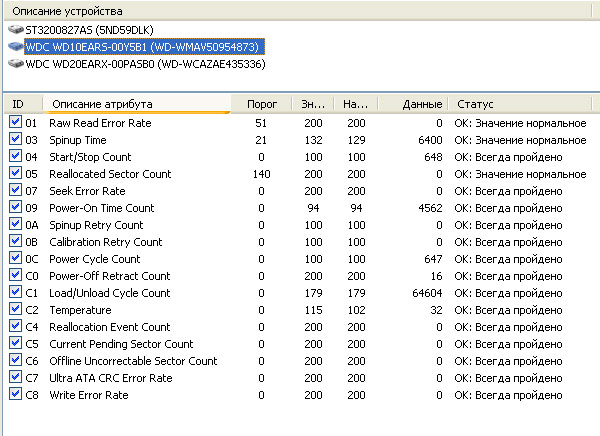
Task: Select the Spinup Retry Count label
Action: [96, 225]
